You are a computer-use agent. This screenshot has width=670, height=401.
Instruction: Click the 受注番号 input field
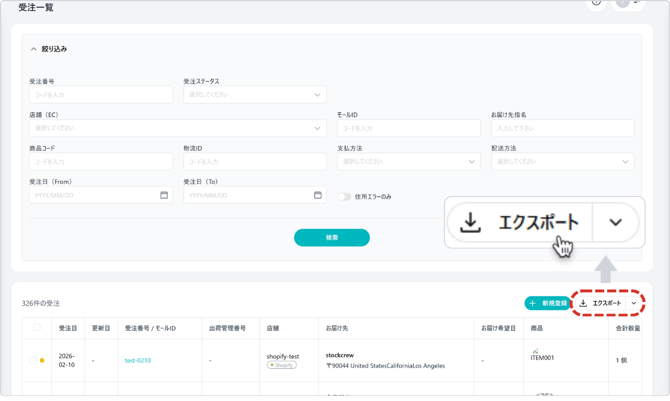[x=101, y=95]
